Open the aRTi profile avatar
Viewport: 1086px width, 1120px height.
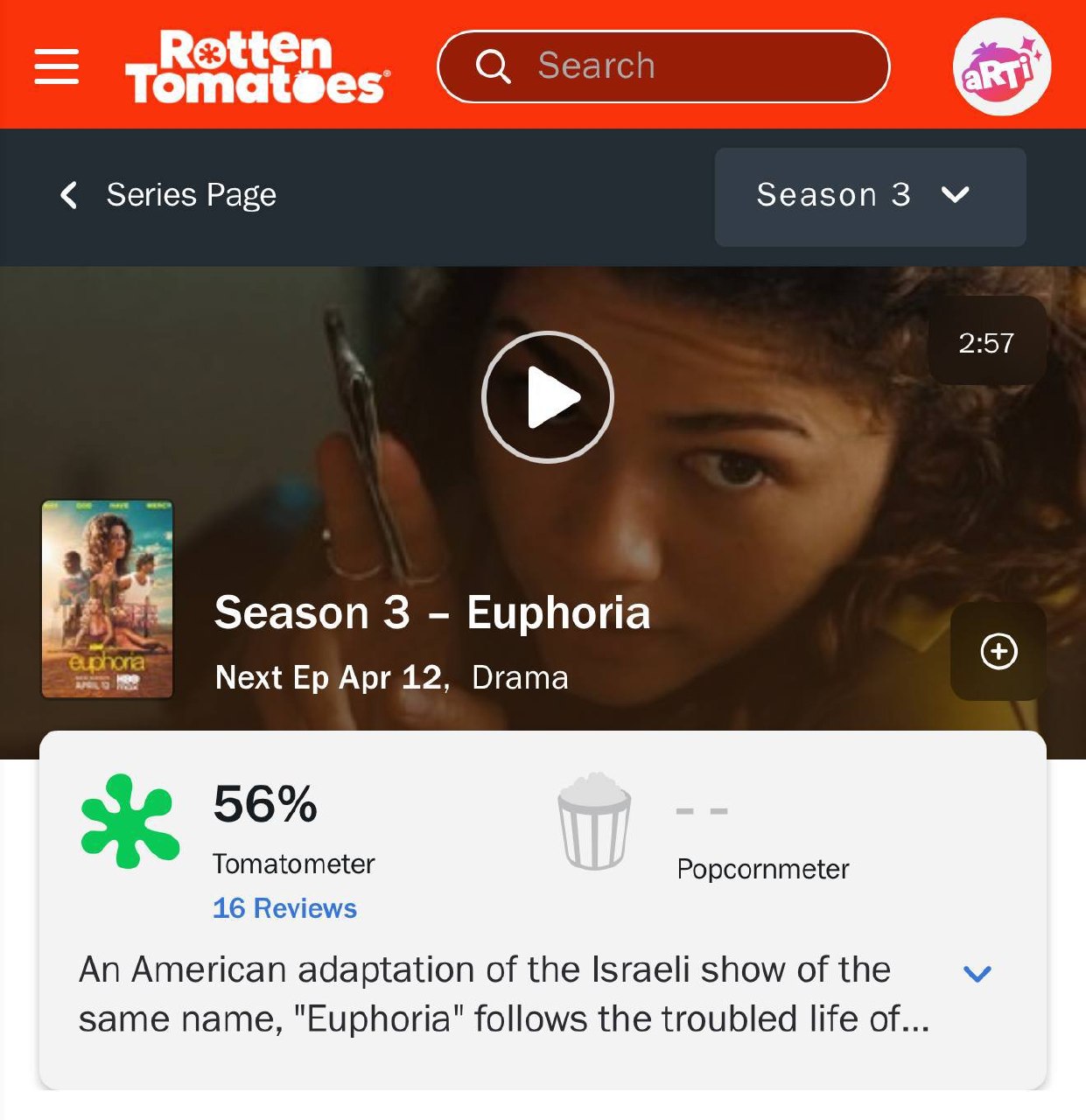[1001, 66]
